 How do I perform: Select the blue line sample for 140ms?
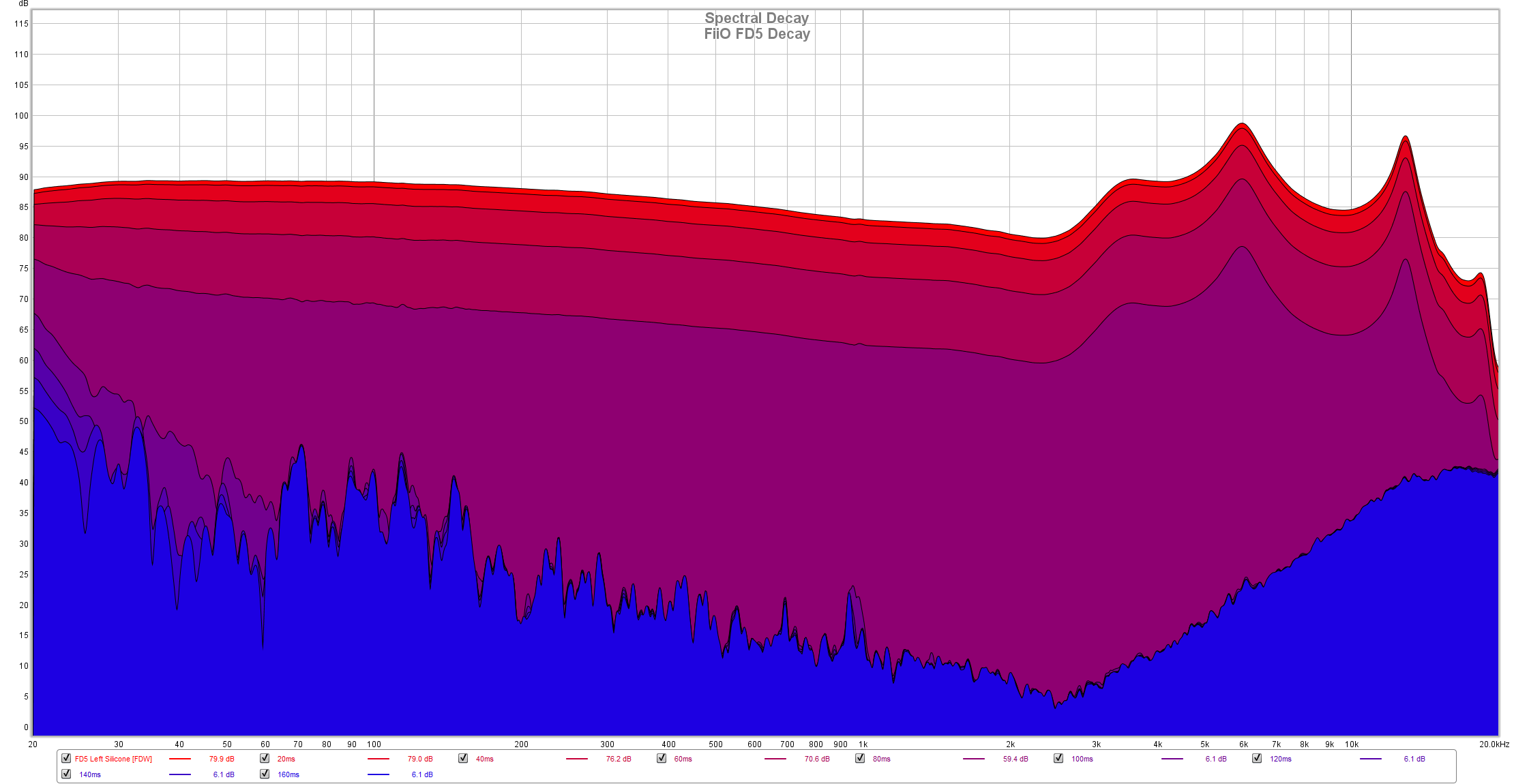(x=180, y=774)
